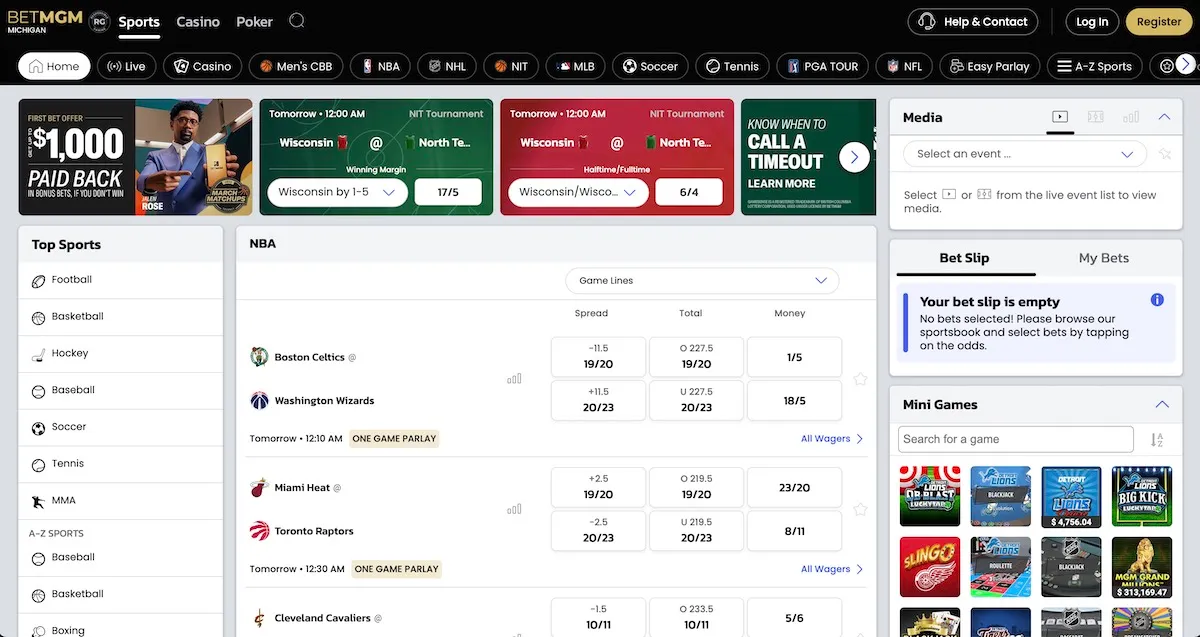The height and width of the screenshot is (637, 1200).
Task: Open the search magnifier in the header
Action: click(296, 21)
